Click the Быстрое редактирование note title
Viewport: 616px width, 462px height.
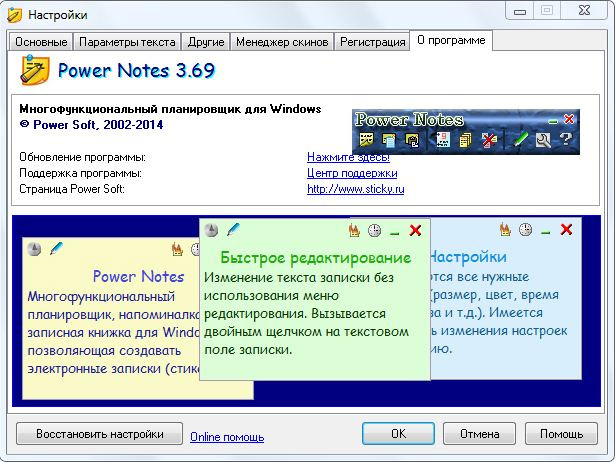click(316, 258)
